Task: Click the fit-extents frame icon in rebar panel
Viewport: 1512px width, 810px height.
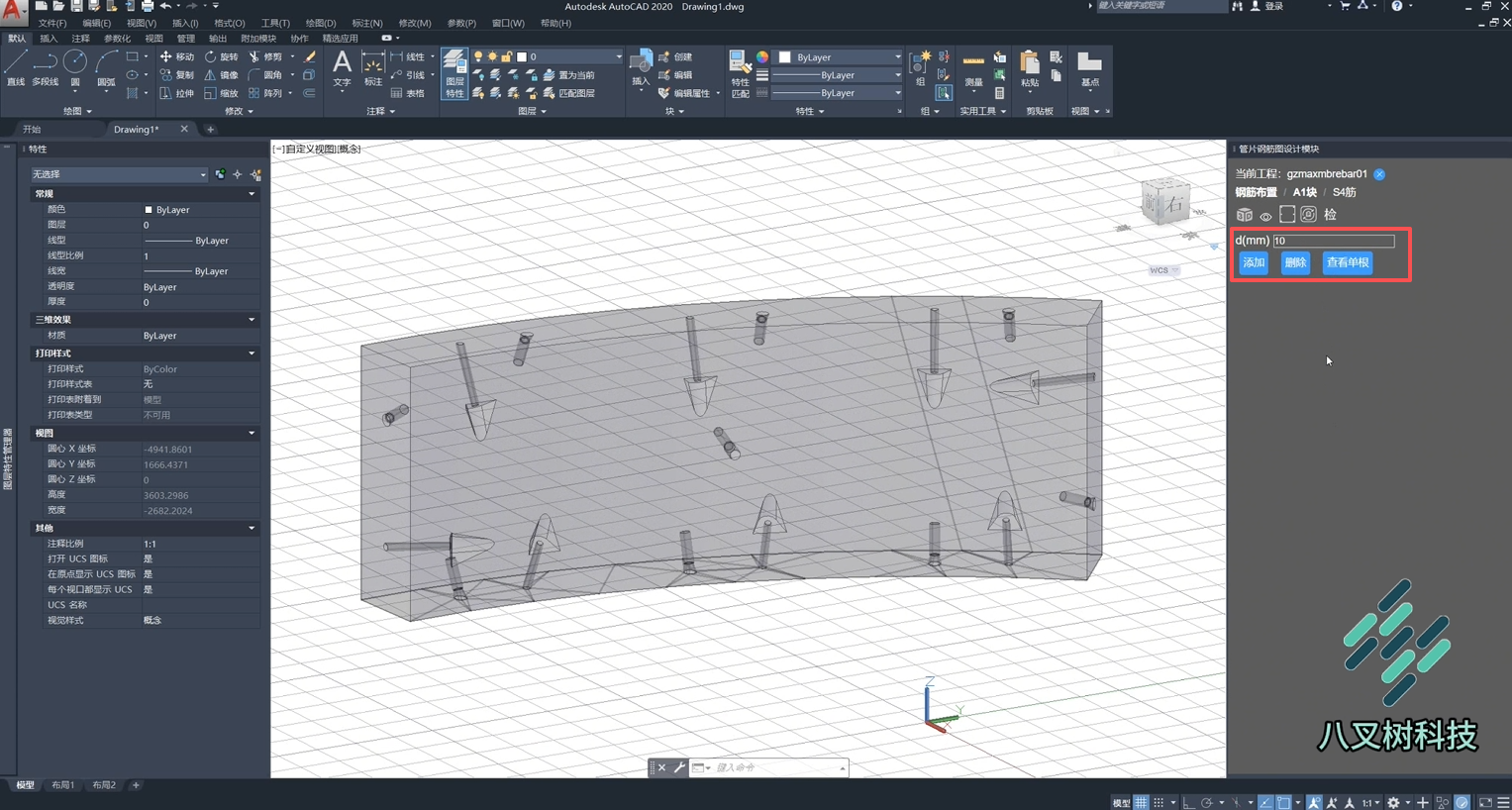Action: pyautogui.click(x=1287, y=214)
